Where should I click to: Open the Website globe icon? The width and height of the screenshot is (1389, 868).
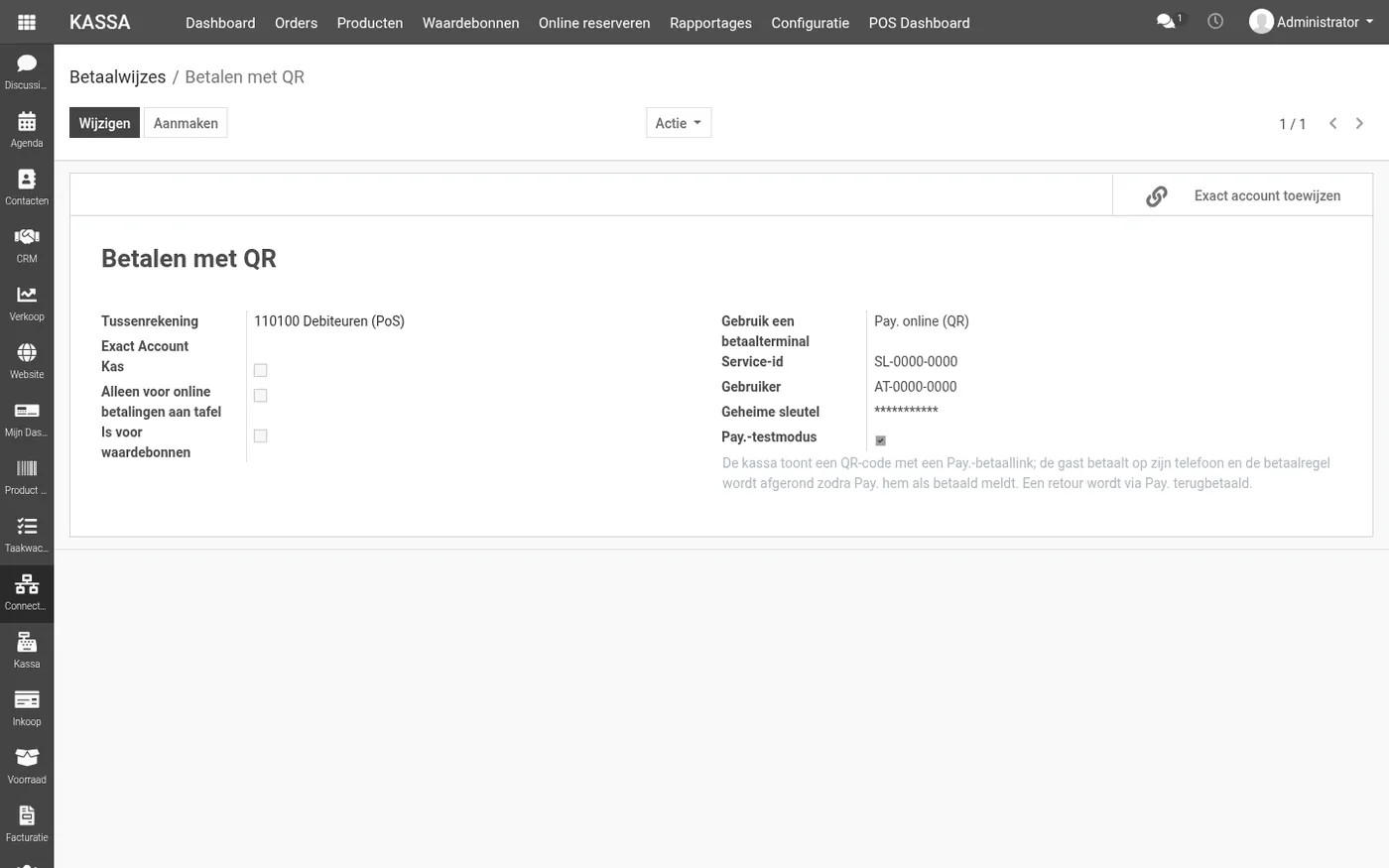tap(27, 353)
